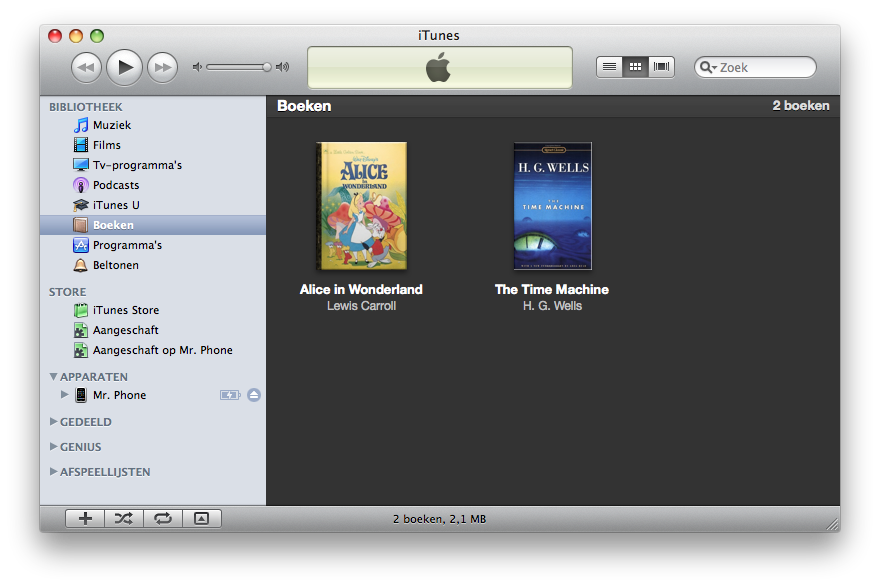Switch to Cover Flow view

click(661, 67)
